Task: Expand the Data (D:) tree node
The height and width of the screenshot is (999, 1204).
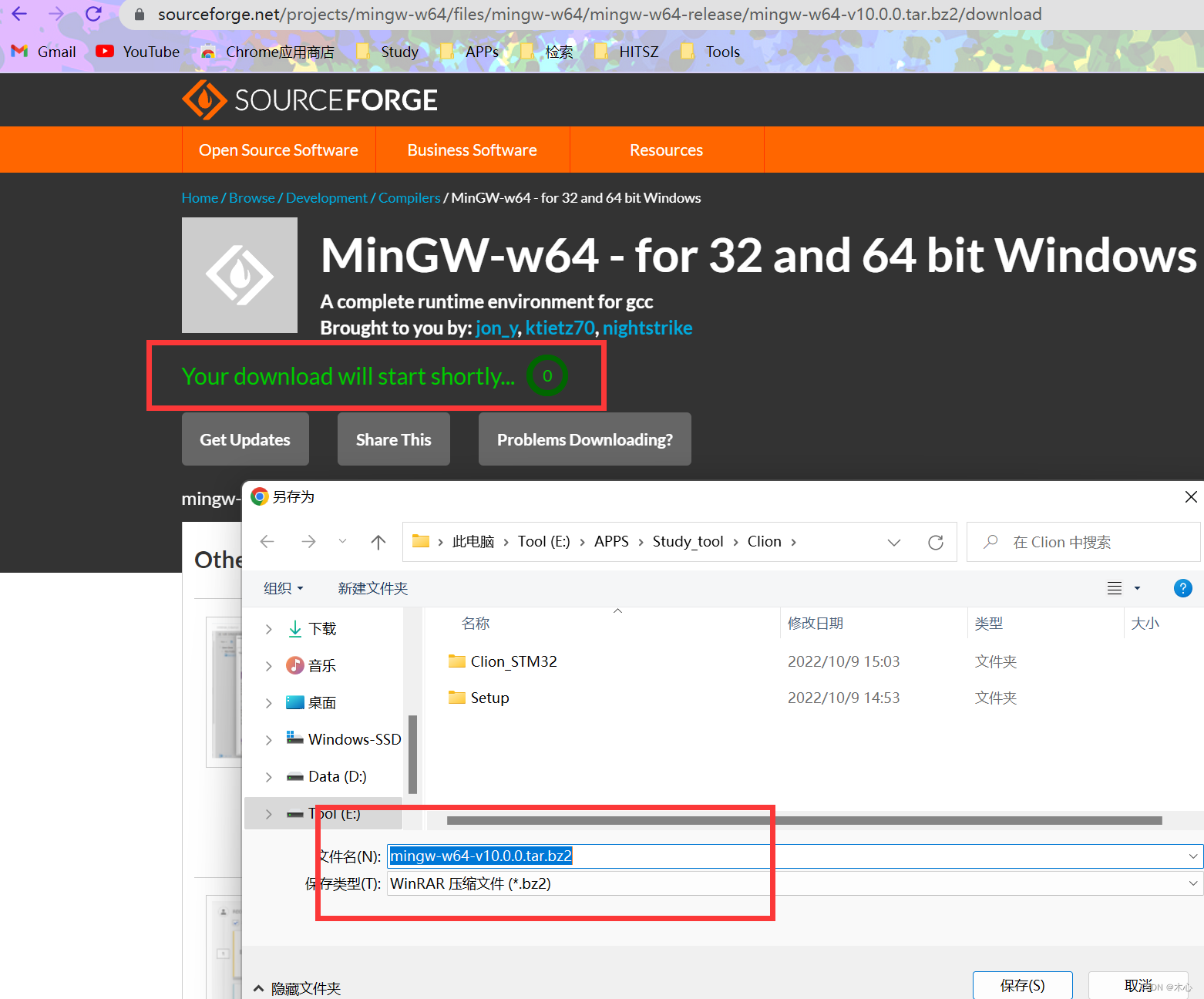Action: 268,777
